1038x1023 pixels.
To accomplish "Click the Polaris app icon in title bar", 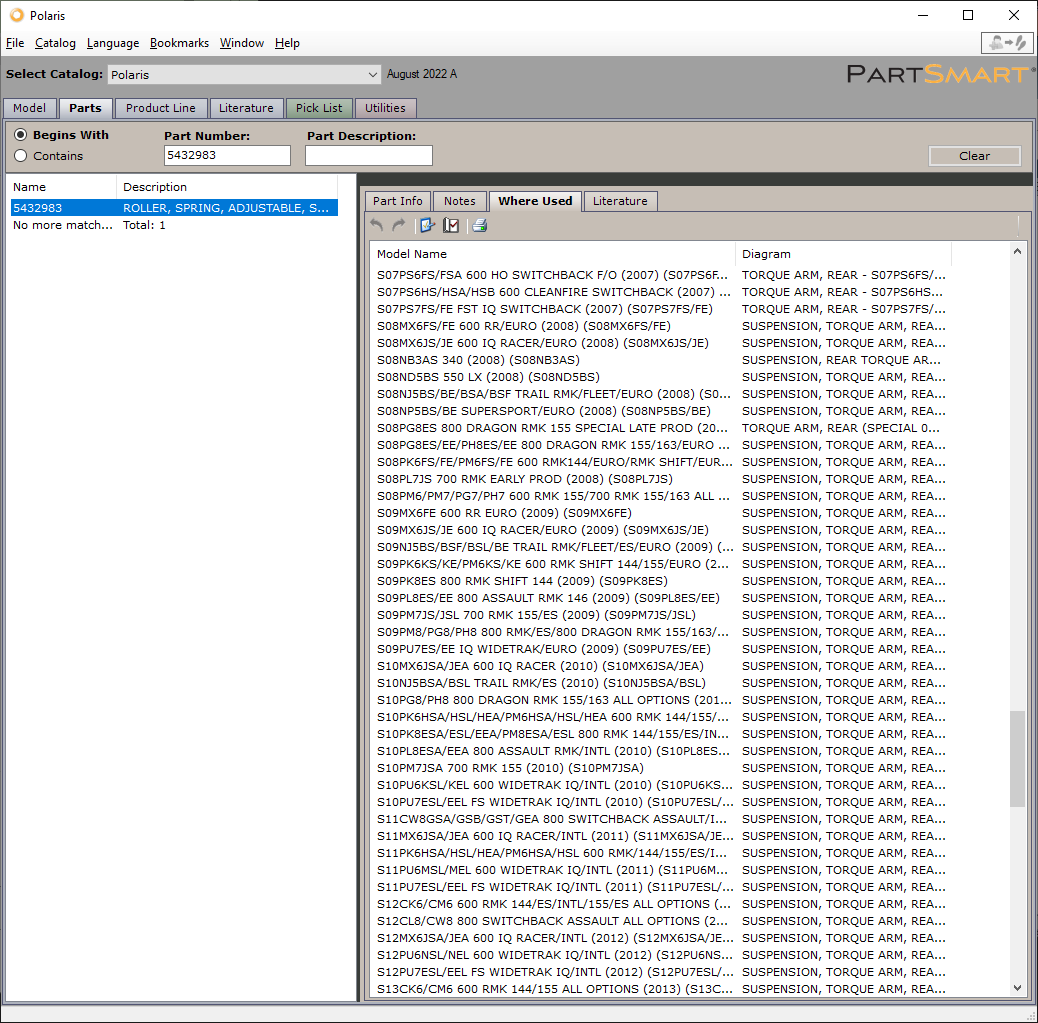I will coord(17,15).
